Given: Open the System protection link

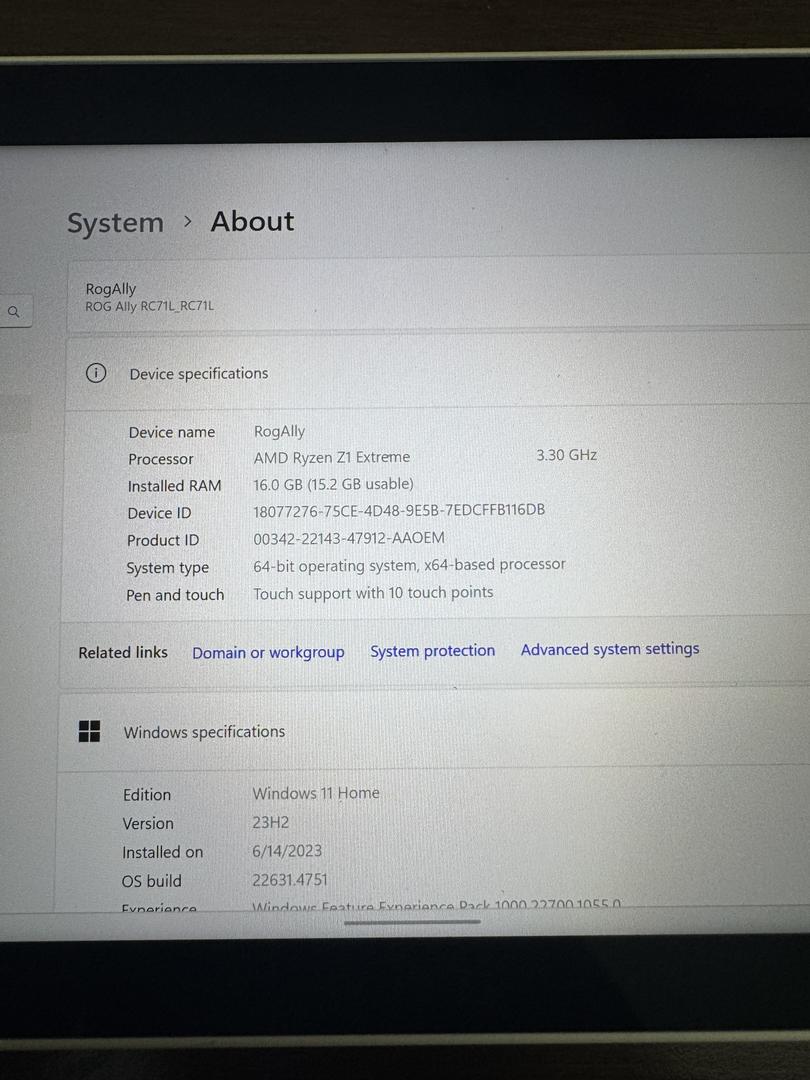Looking at the screenshot, I should [433, 651].
